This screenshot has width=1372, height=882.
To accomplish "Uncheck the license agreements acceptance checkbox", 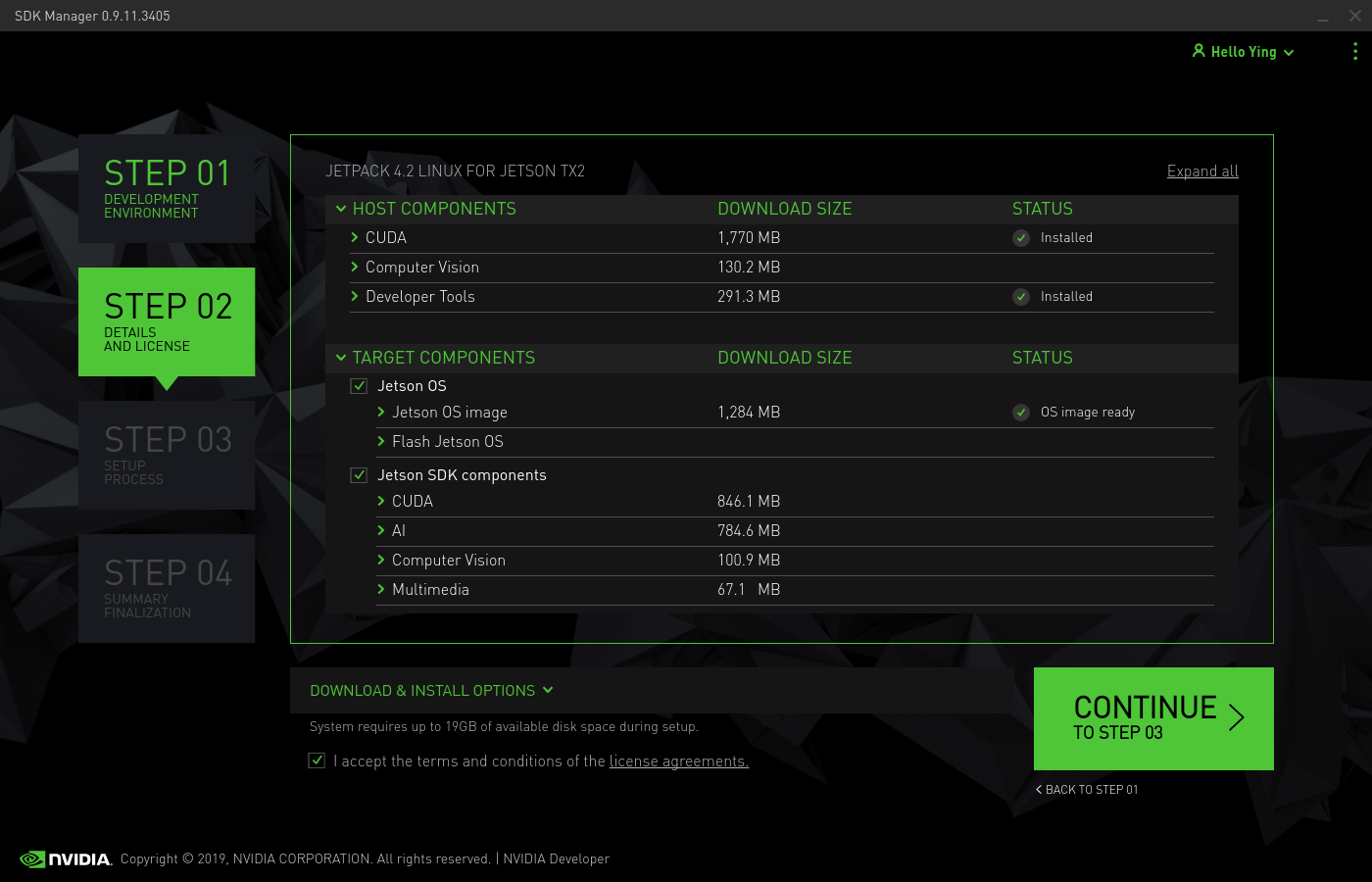I will [317, 760].
